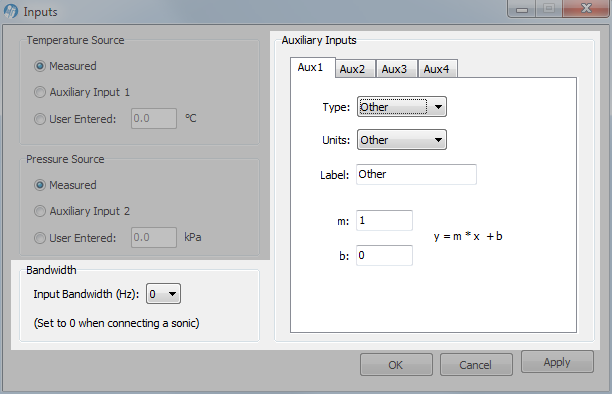The width and height of the screenshot is (612, 394).
Task: Click the m slope input field
Action: coord(384,221)
